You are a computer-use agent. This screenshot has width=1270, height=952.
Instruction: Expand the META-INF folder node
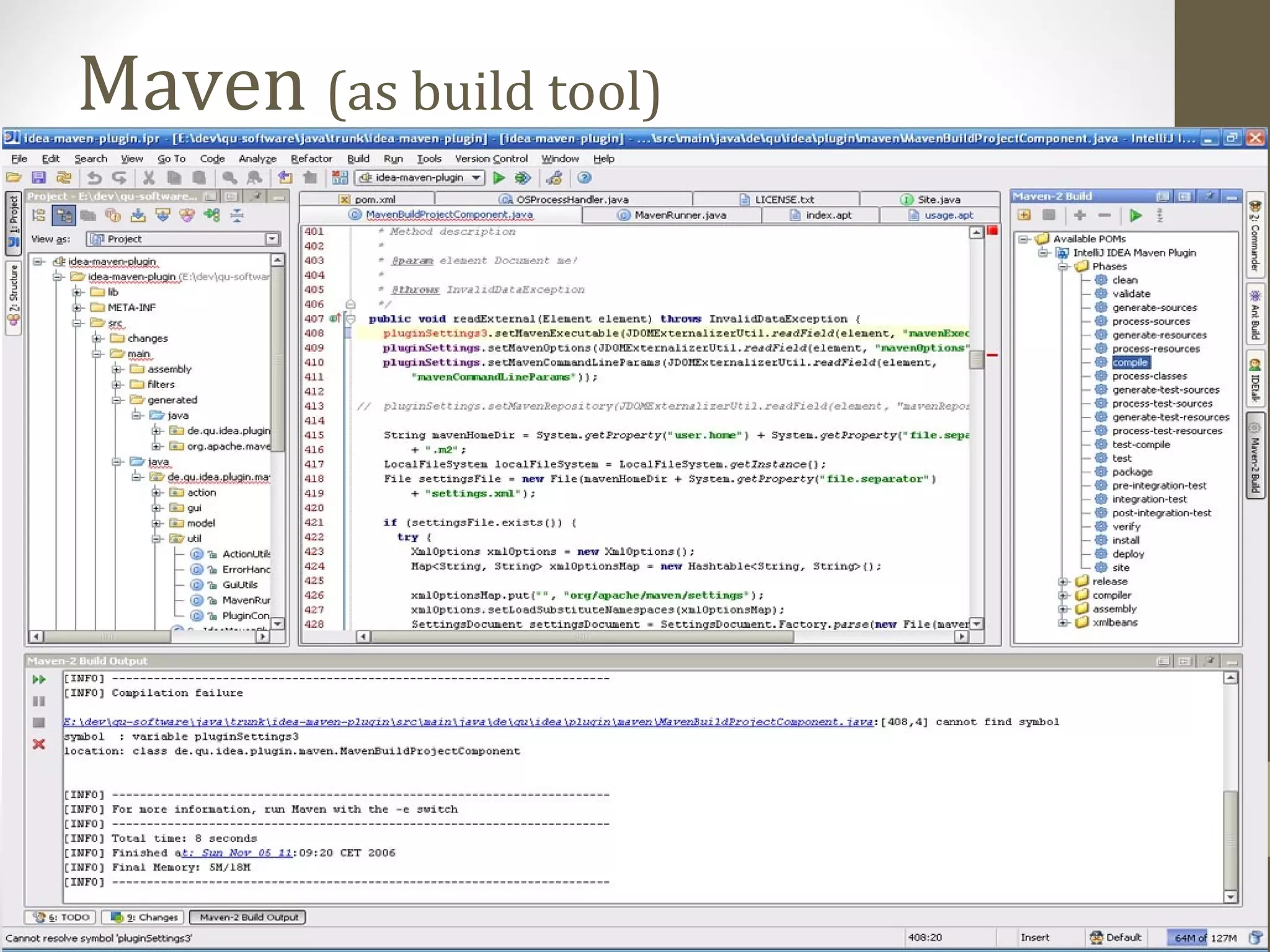point(77,307)
